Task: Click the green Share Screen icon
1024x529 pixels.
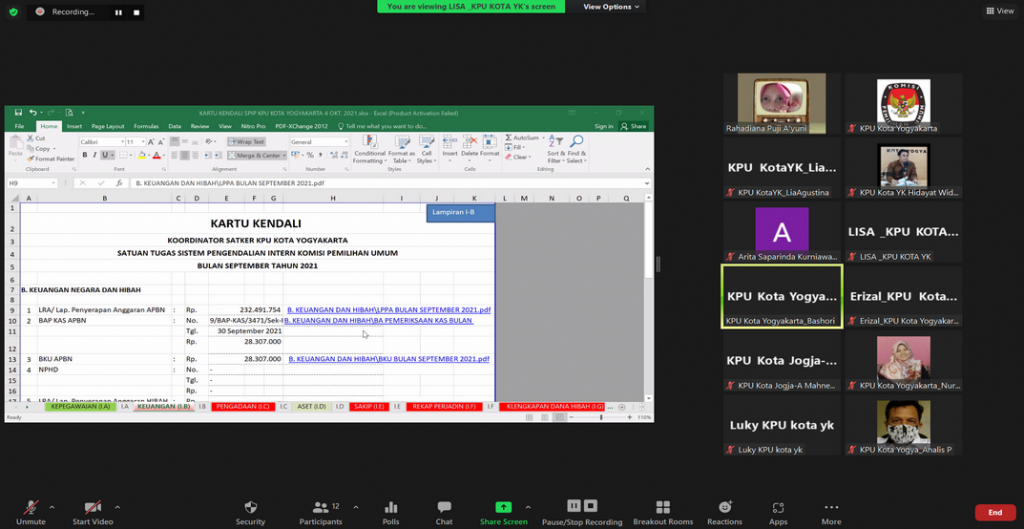Action: click(503, 507)
